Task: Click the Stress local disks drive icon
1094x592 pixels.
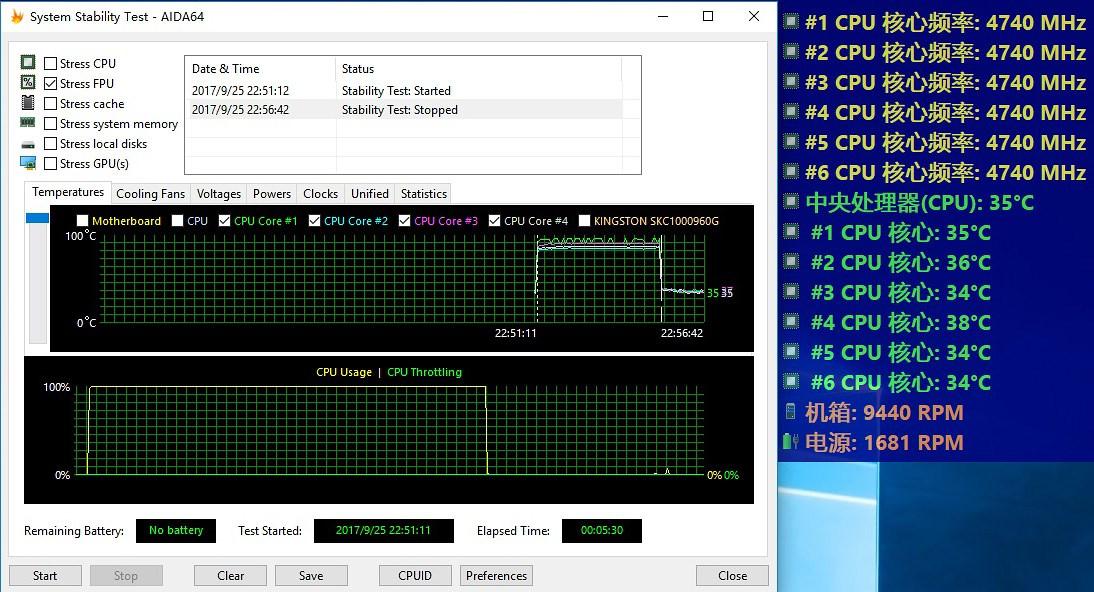Action: click(x=28, y=143)
